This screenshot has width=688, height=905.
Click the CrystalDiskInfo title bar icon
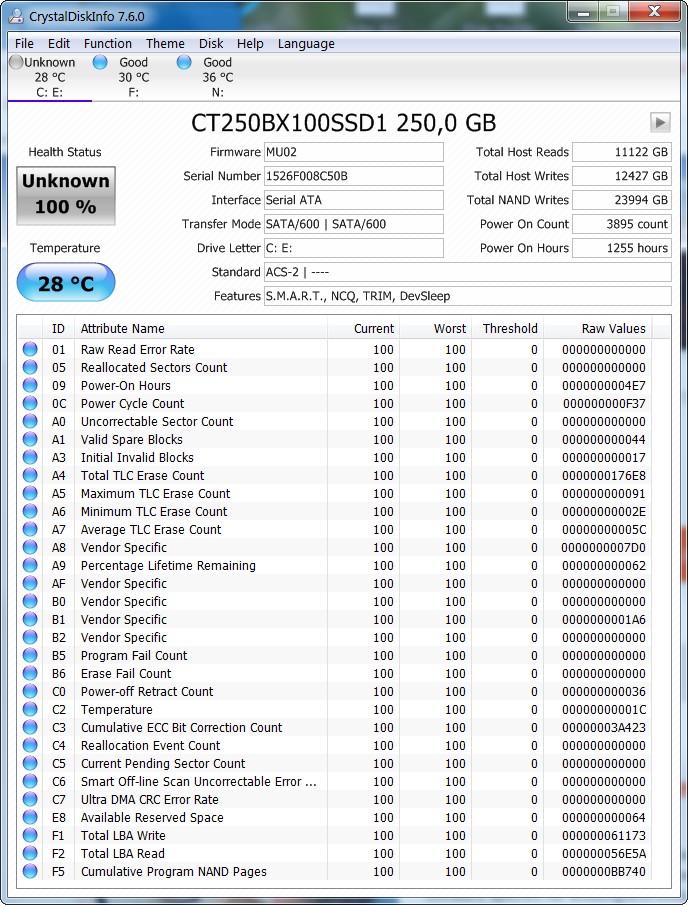(x=17, y=16)
